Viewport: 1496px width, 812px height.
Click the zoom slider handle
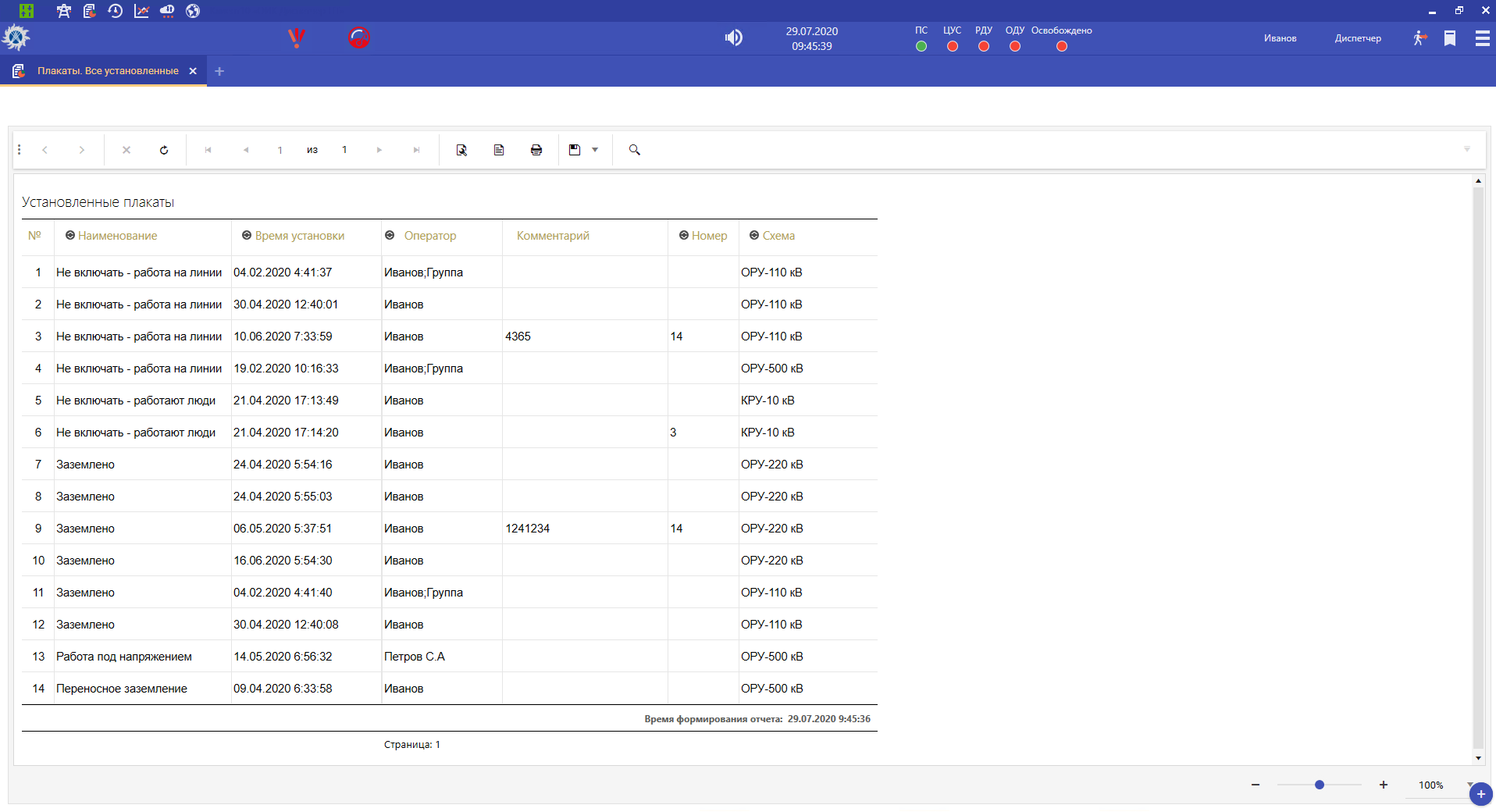pyautogui.click(x=1320, y=785)
